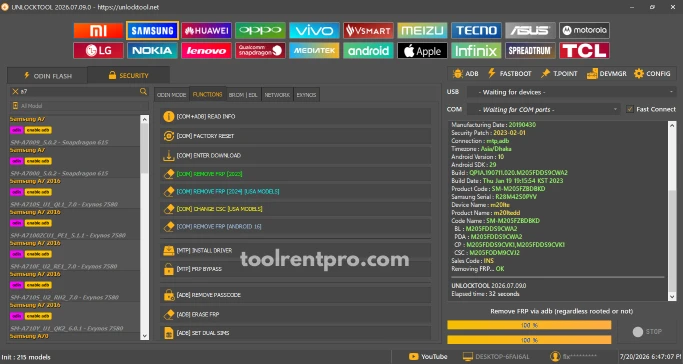Click the T.POINT toolbar button
Viewport: 683px width, 364px height.
pyautogui.click(x=559, y=74)
